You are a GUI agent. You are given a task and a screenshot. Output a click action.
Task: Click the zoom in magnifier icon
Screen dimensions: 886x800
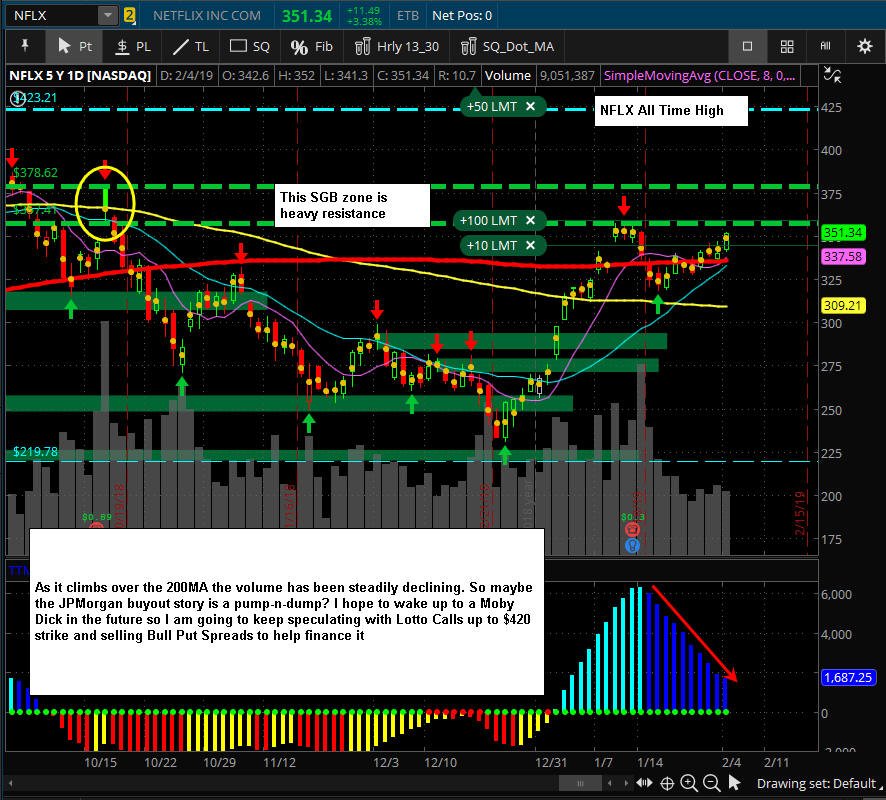[688, 783]
